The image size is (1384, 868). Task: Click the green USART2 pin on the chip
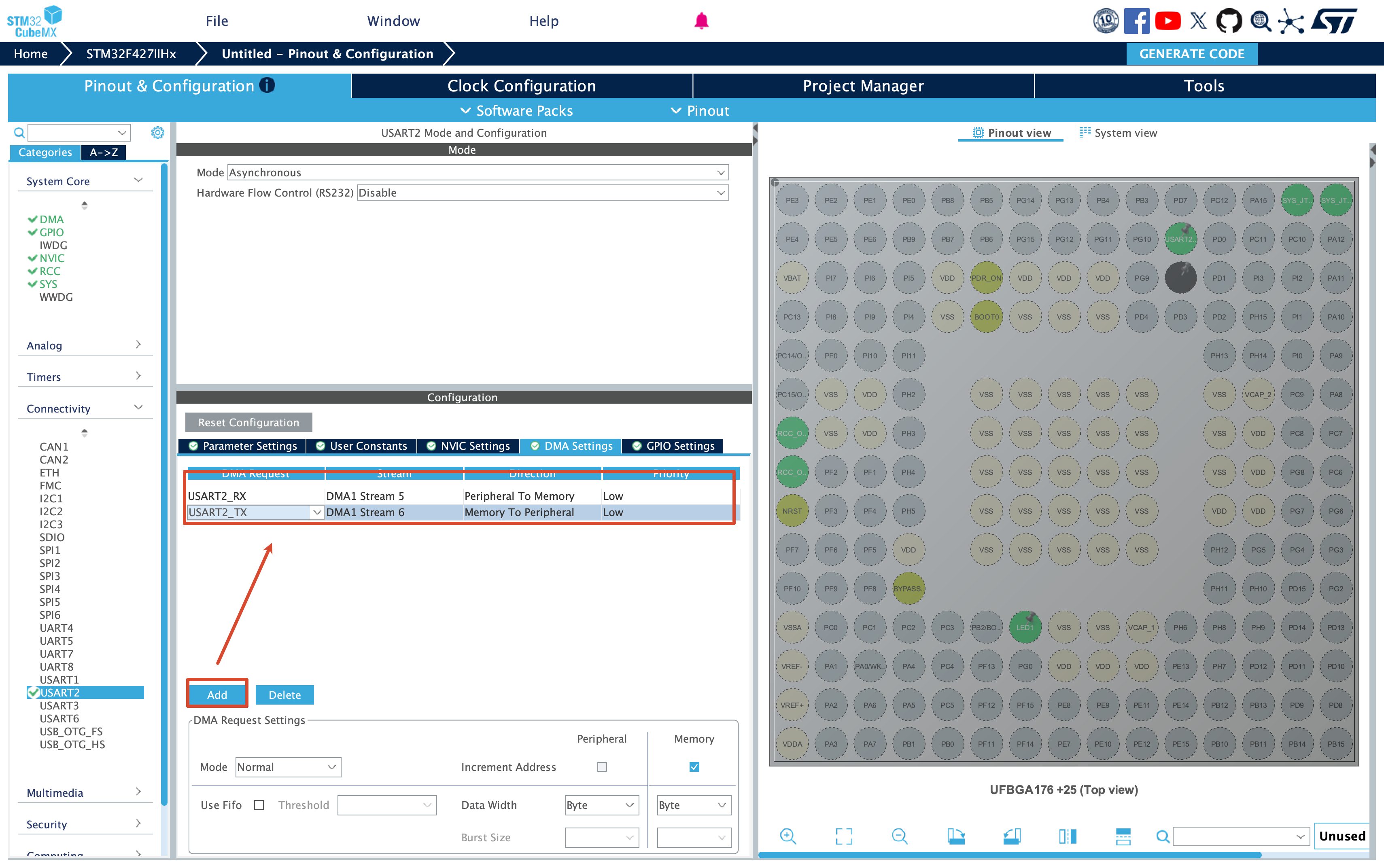pos(1180,239)
